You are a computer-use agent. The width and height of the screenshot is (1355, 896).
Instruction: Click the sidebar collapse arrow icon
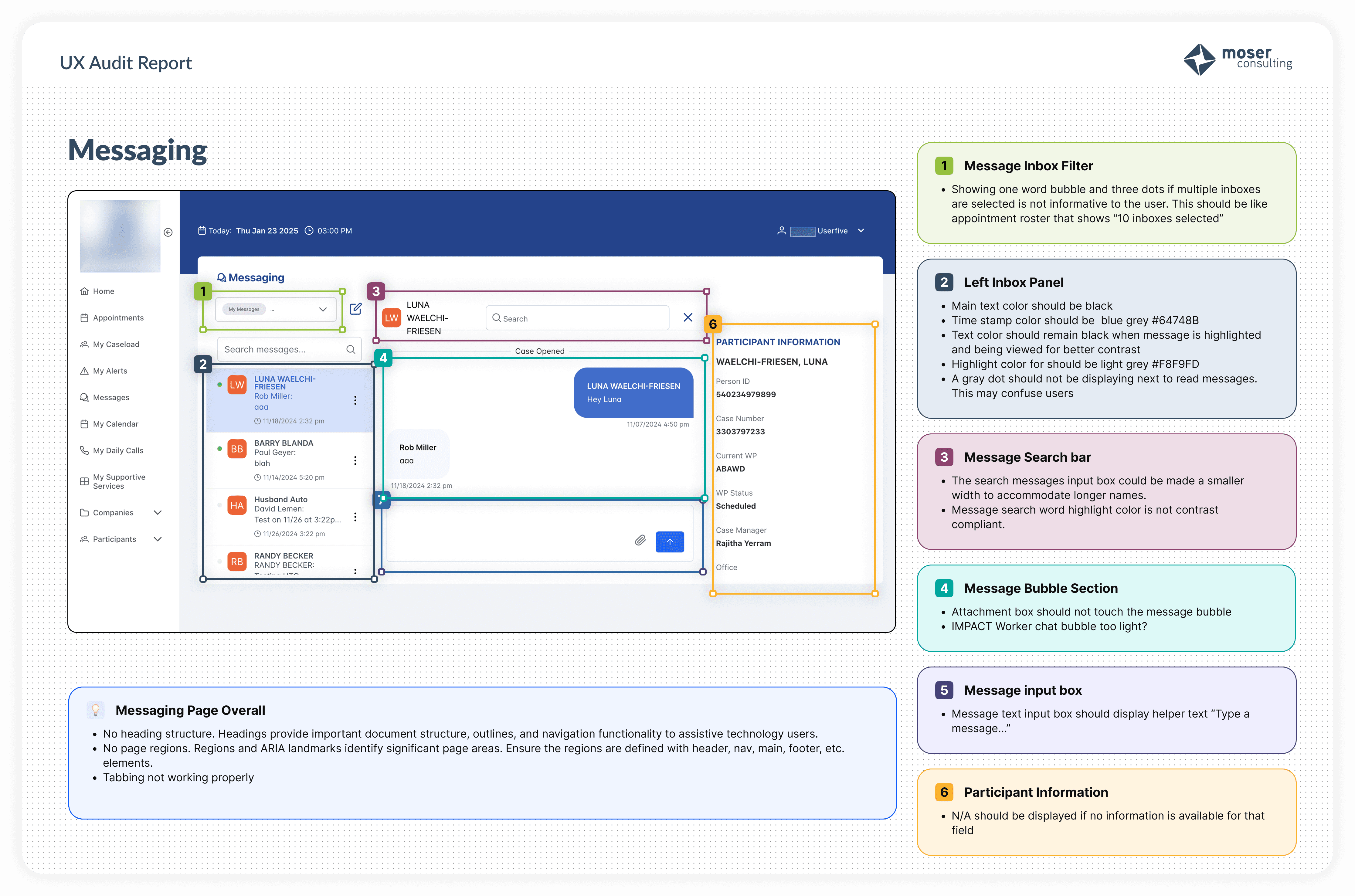[168, 232]
